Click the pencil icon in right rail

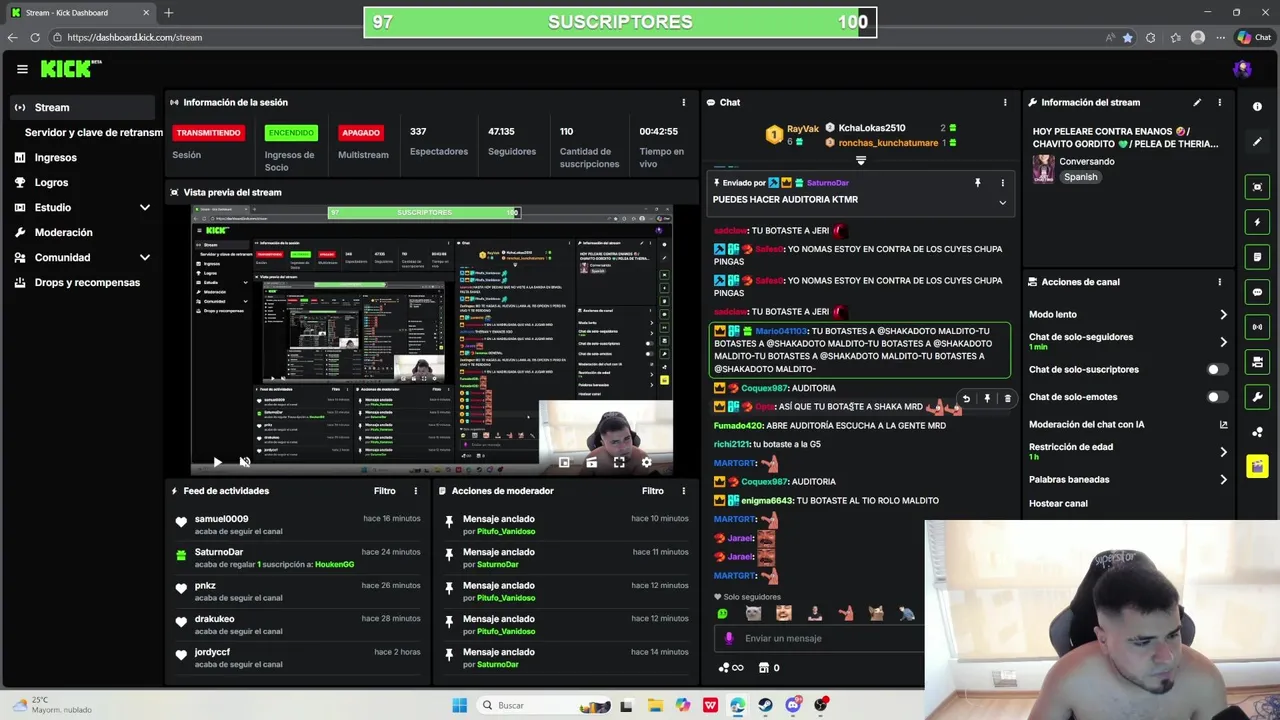pos(1257,142)
